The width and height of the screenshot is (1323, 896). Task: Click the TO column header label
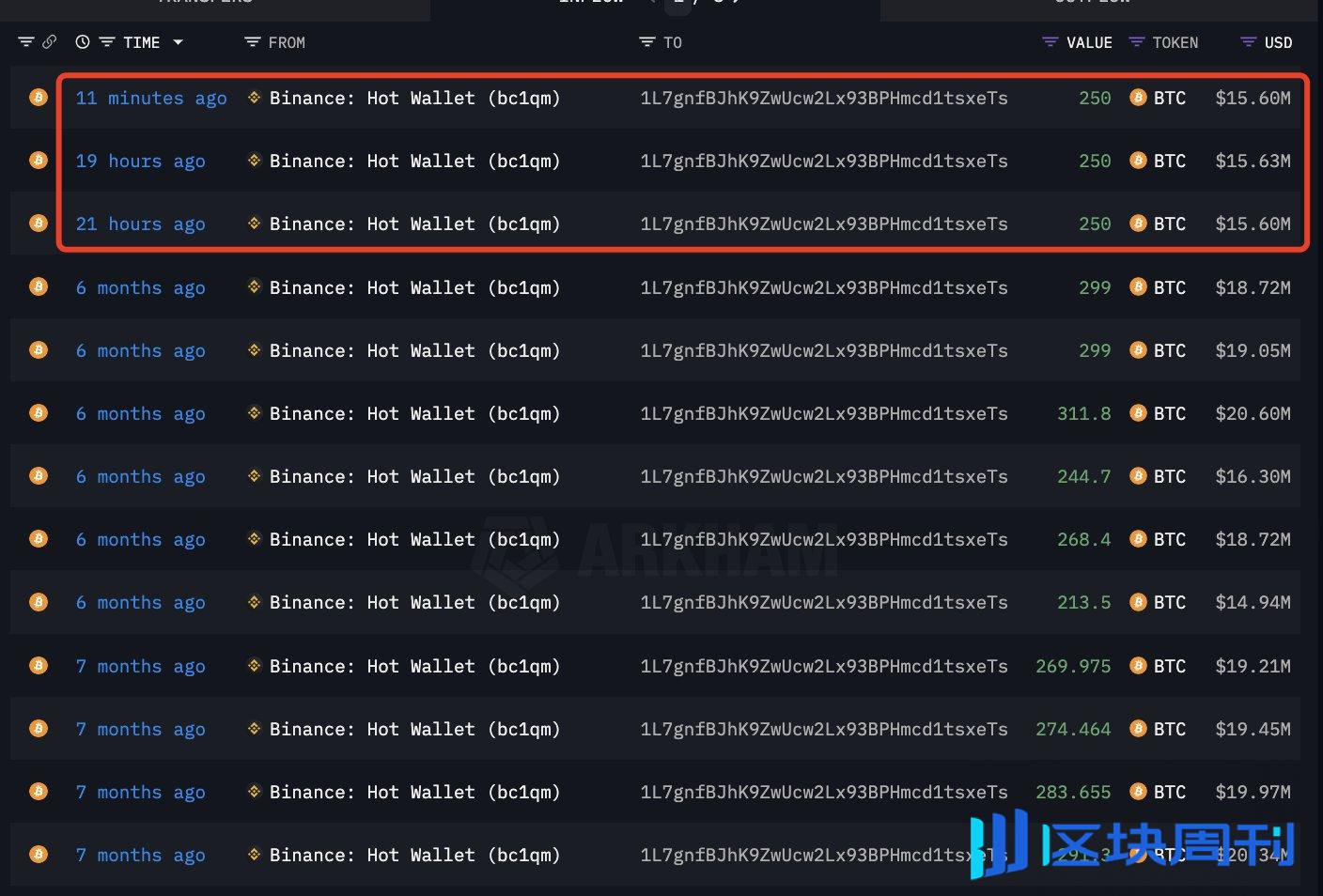673,42
